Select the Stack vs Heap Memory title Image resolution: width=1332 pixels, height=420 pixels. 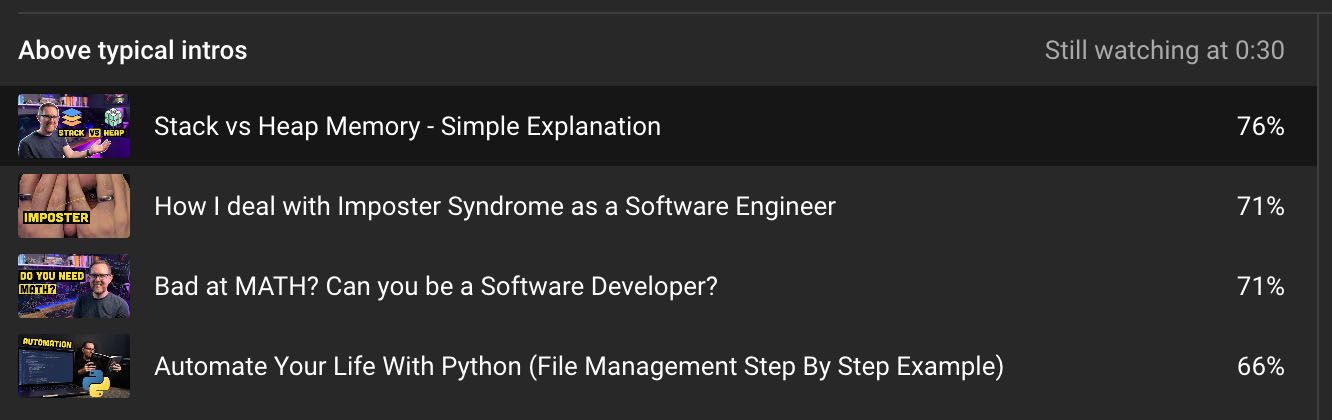(x=407, y=126)
